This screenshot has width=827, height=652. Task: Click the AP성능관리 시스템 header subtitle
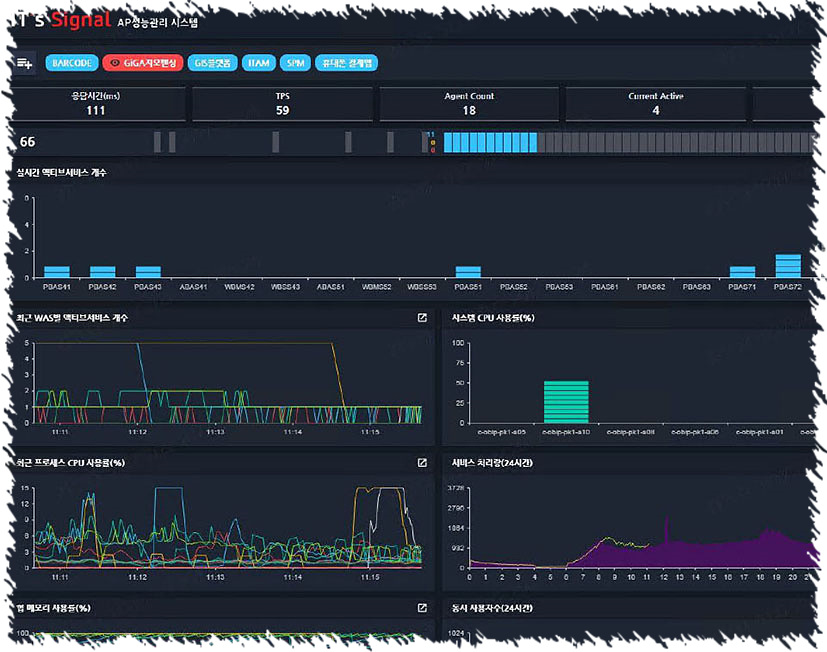[158, 23]
